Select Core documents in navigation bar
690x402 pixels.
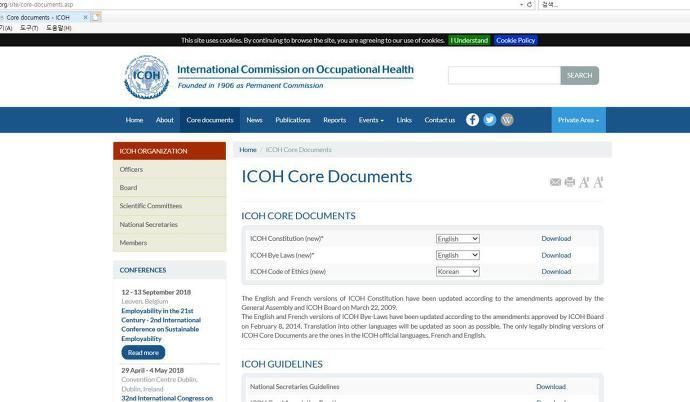[x=210, y=120]
